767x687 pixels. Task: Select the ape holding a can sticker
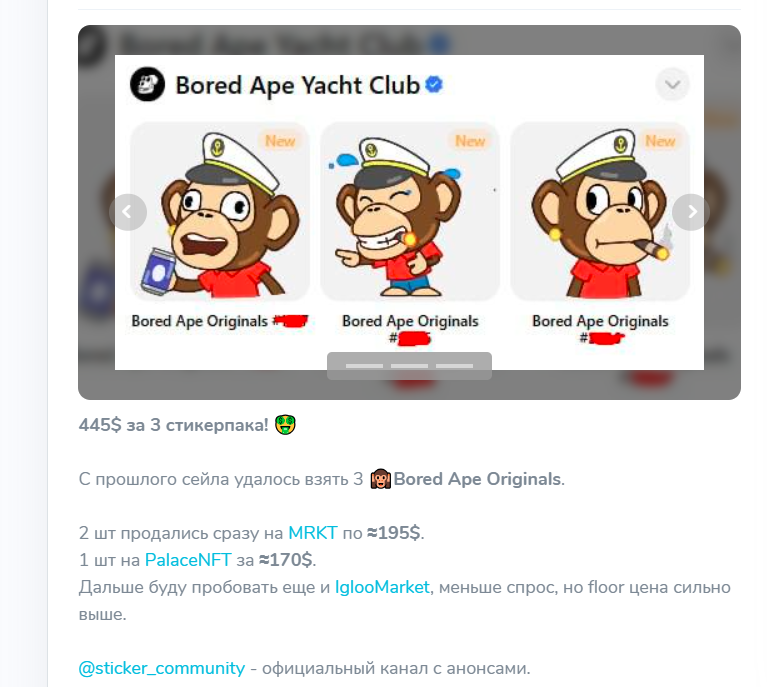tap(220, 211)
